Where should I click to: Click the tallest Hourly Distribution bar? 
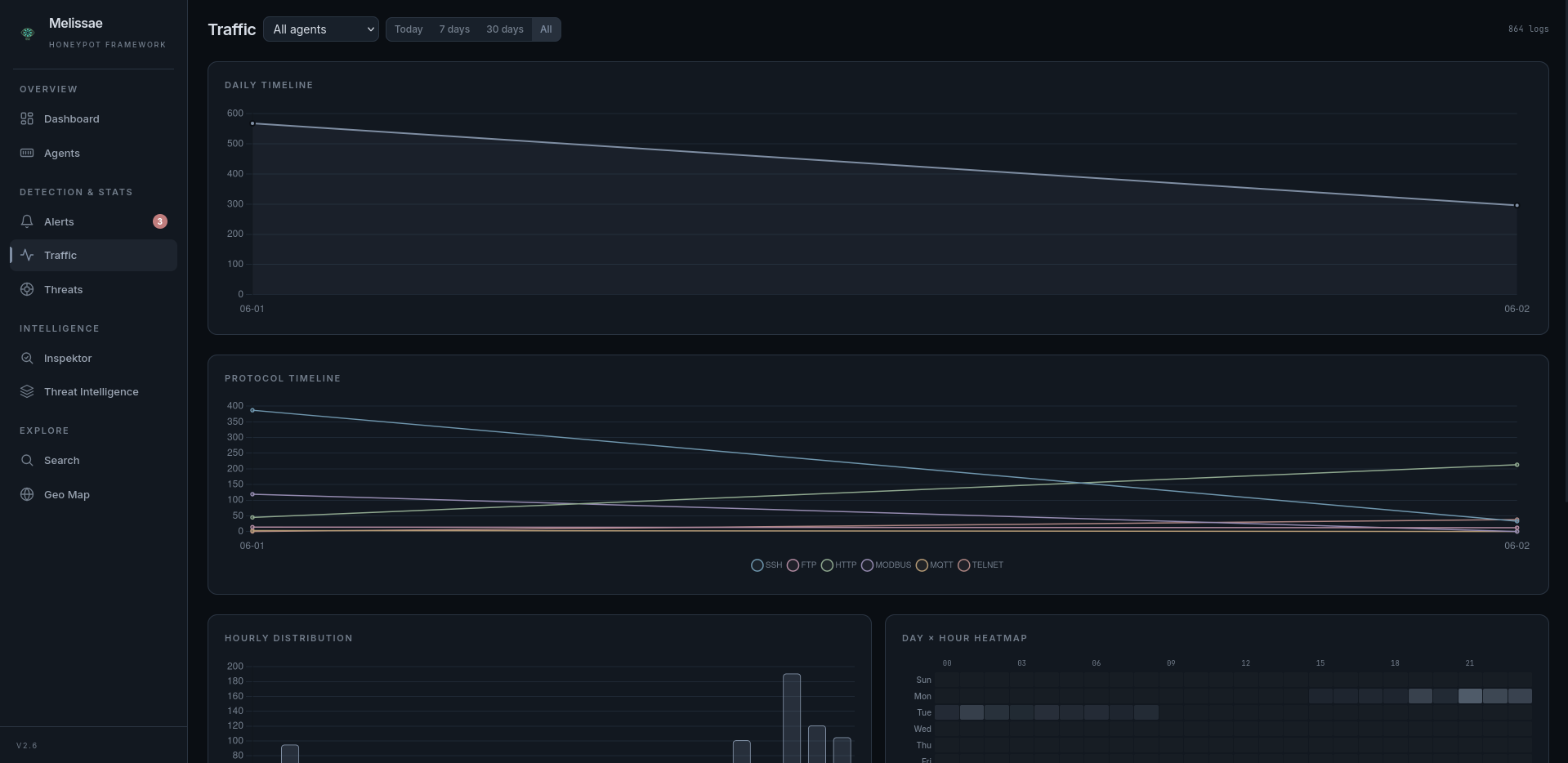click(792, 718)
